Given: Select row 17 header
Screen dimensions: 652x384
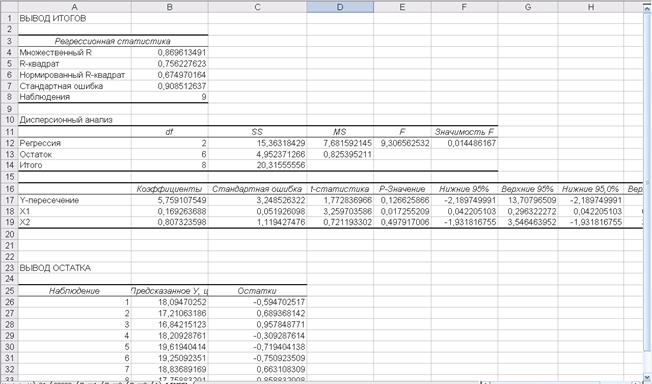Looking at the screenshot, I should click(x=9, y=200).
